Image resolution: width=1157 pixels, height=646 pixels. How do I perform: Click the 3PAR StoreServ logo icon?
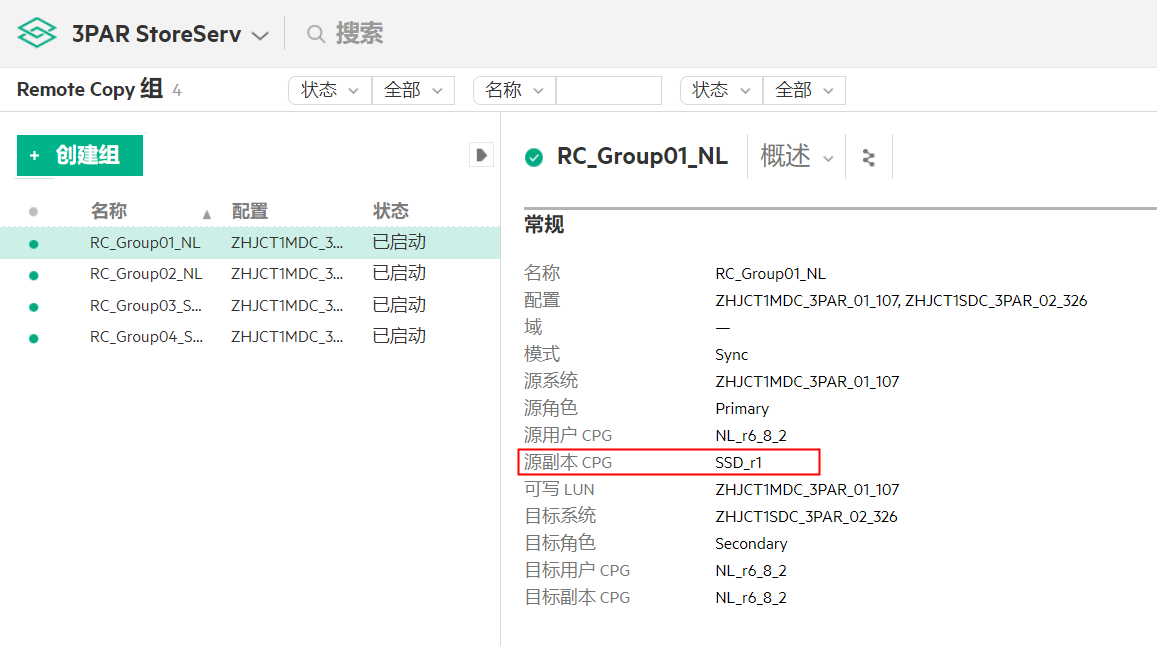pyautogui.click(x=37, y=33)
